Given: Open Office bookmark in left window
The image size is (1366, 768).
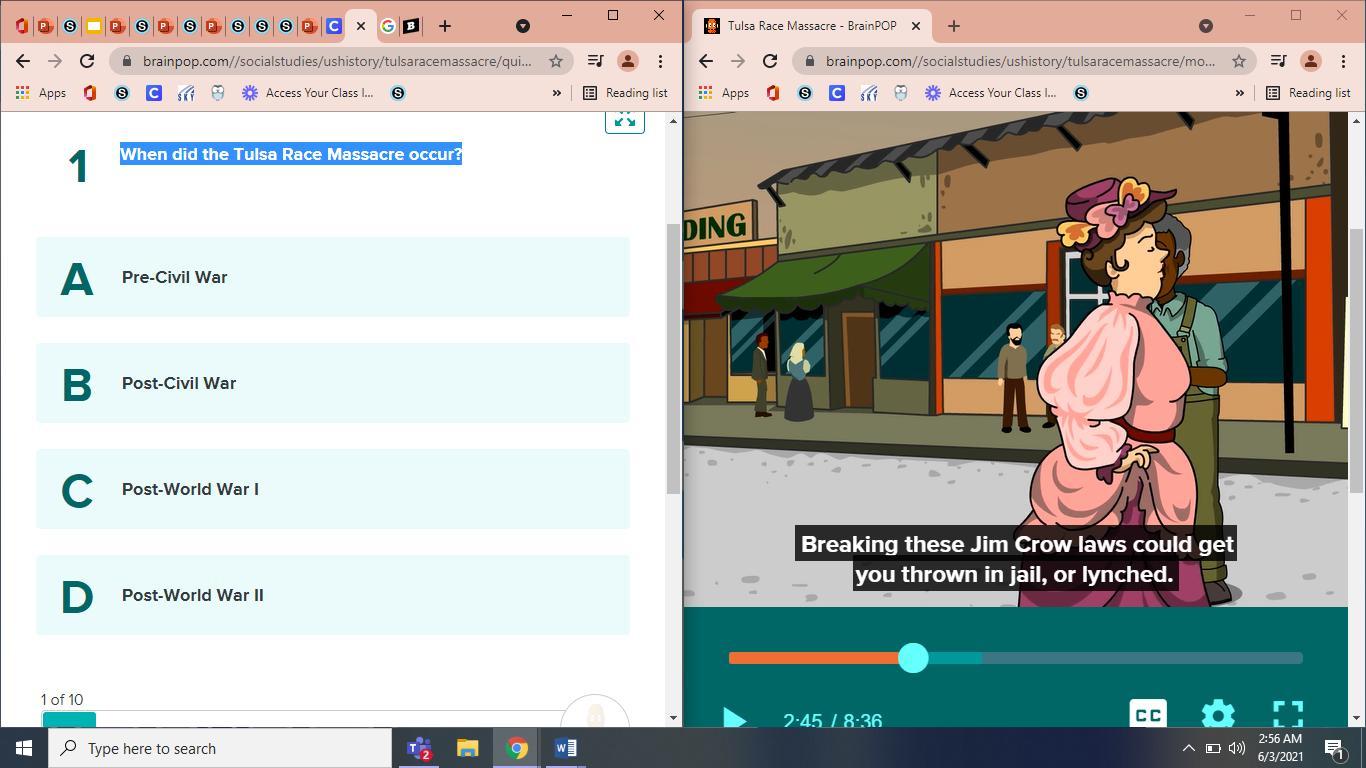Looking at the screenshot, I should coord(90,93).
